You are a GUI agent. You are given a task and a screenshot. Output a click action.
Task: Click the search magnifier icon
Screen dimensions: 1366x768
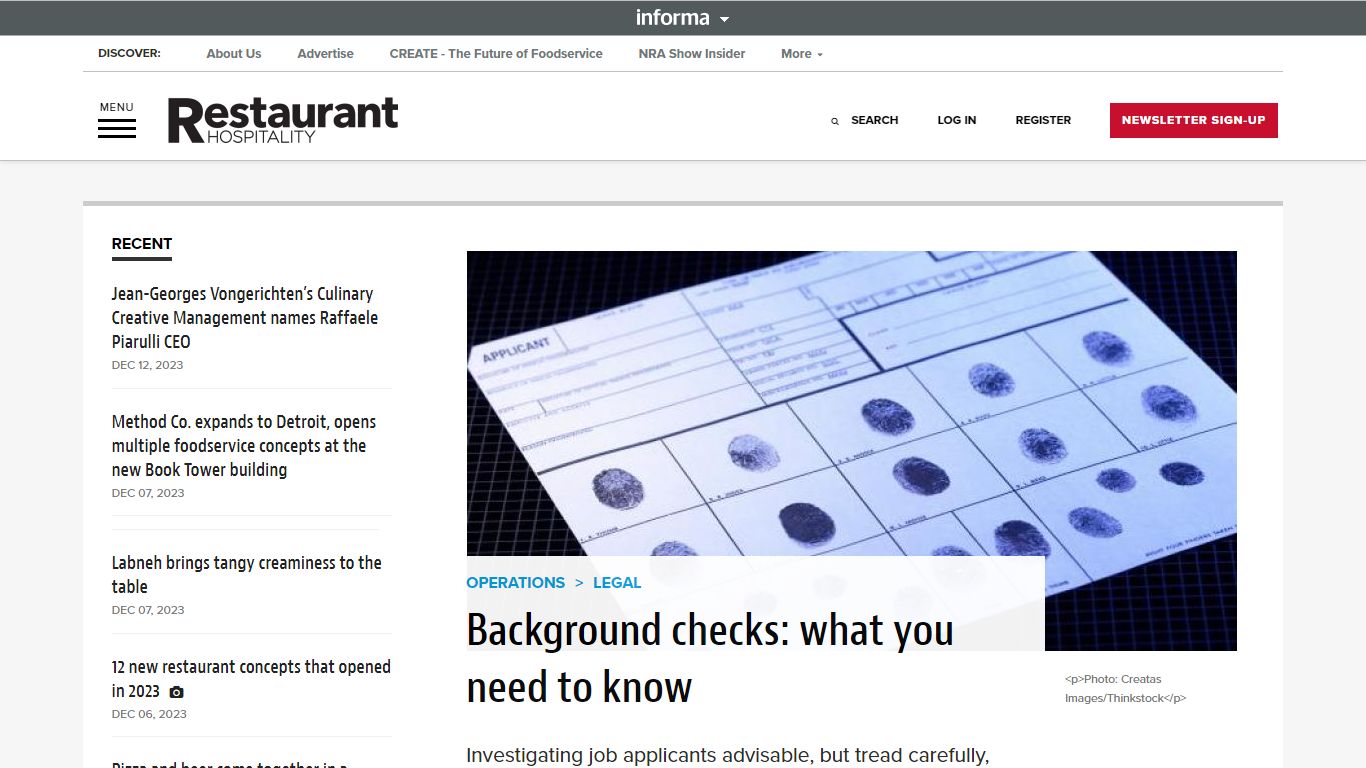click(x=835, y=121)
